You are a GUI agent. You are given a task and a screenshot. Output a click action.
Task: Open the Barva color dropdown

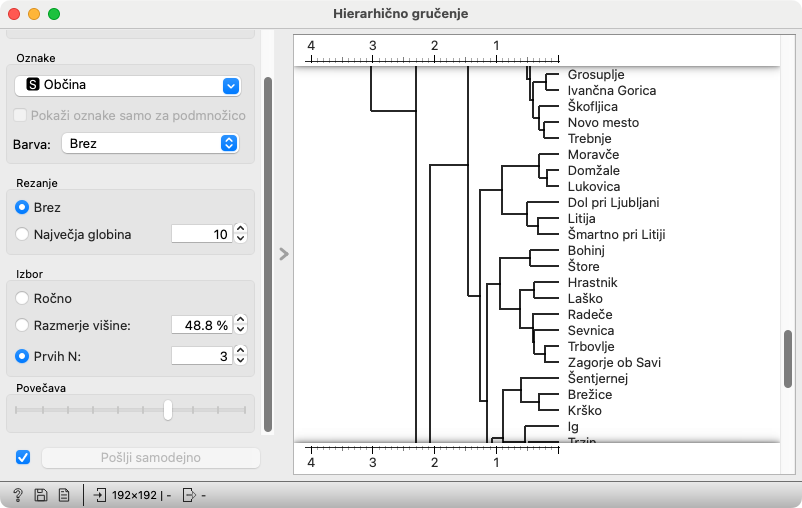(150, 143)
